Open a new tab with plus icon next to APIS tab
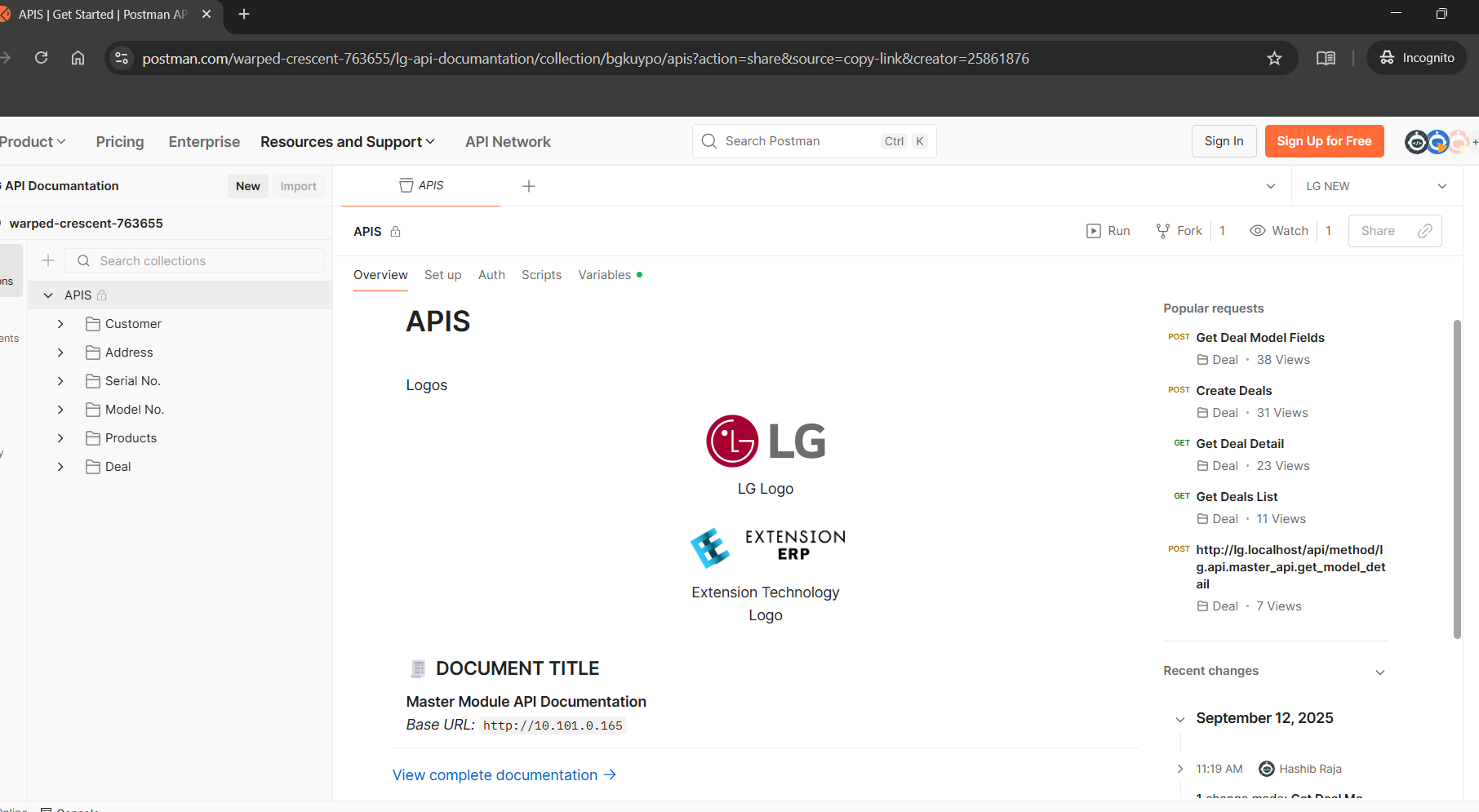 [529, 186]
